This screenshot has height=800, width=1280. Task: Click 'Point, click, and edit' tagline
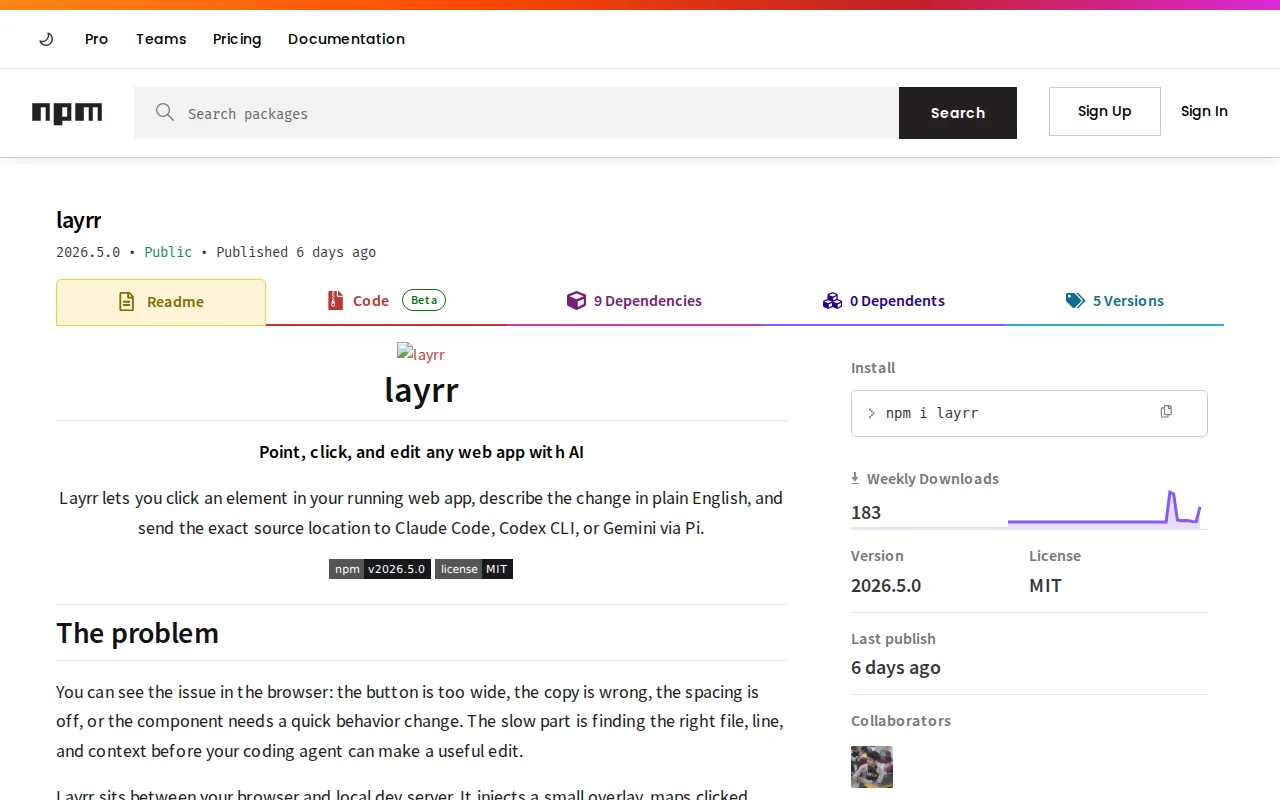click(x=421, y=452)
